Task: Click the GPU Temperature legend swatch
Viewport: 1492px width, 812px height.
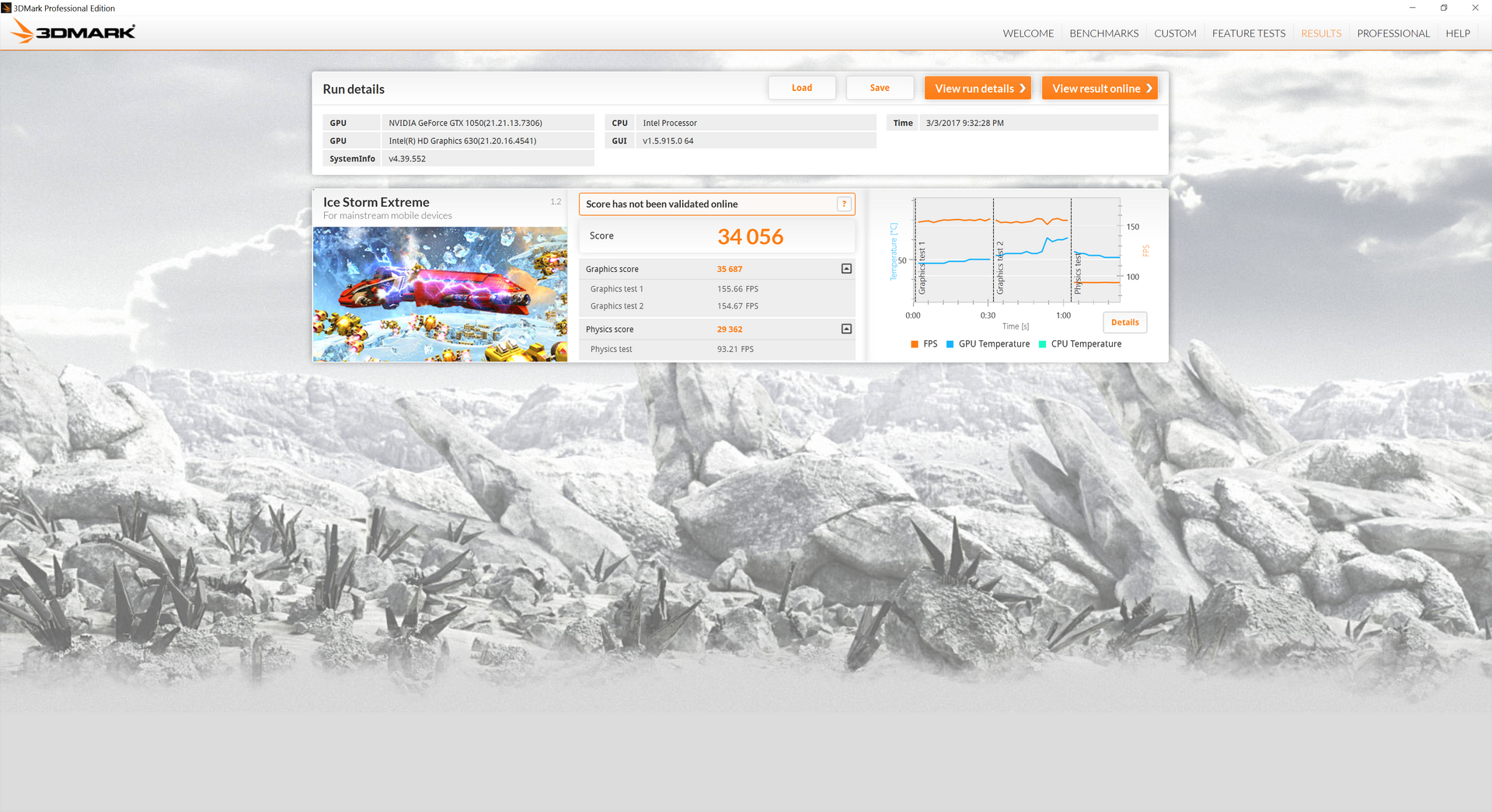Action: (x=950, y=344)
